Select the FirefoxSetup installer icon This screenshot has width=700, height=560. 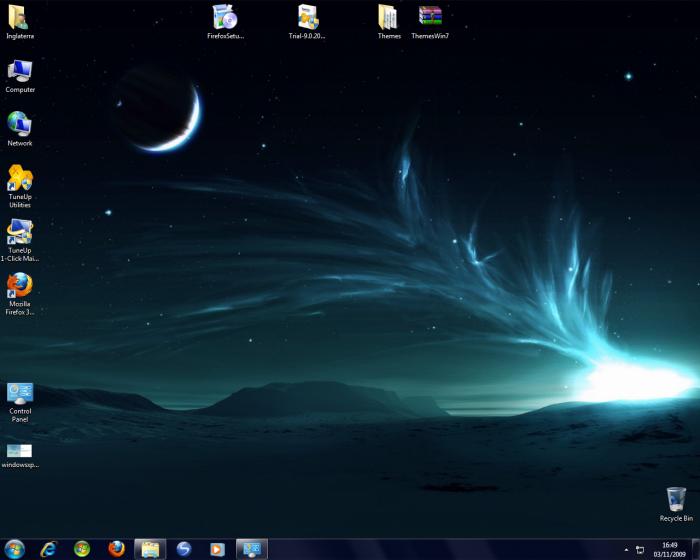(225, 21)
